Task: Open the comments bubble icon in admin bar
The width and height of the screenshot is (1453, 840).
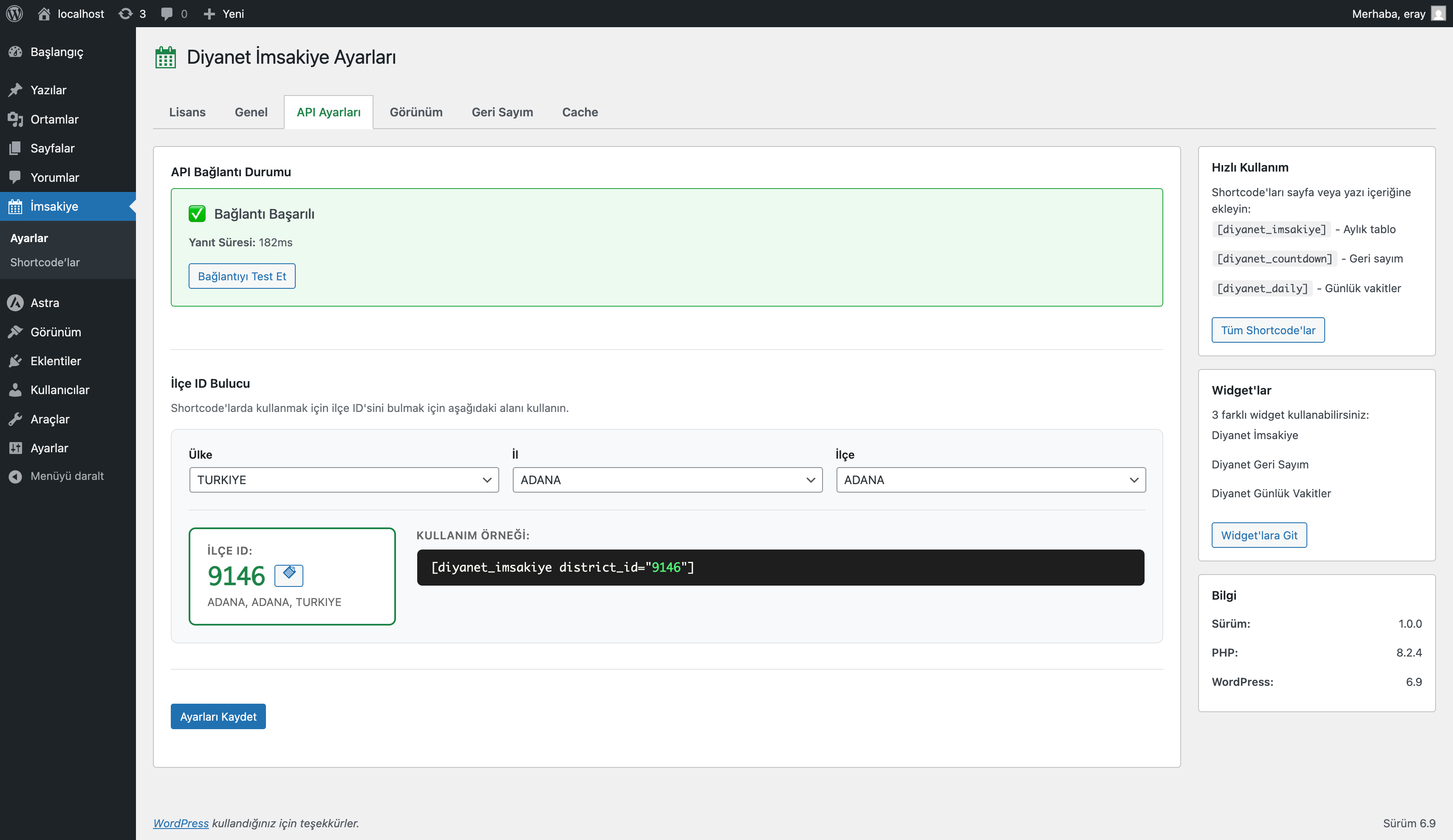Action: click(x=167, y=14)
